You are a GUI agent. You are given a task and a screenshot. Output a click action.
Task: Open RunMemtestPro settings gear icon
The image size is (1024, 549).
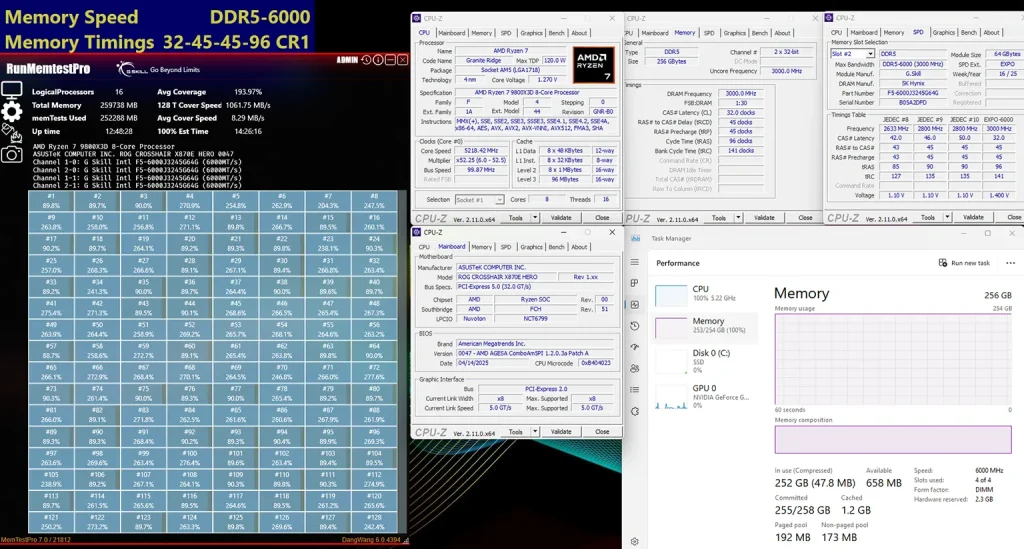(x=11, y=111)
